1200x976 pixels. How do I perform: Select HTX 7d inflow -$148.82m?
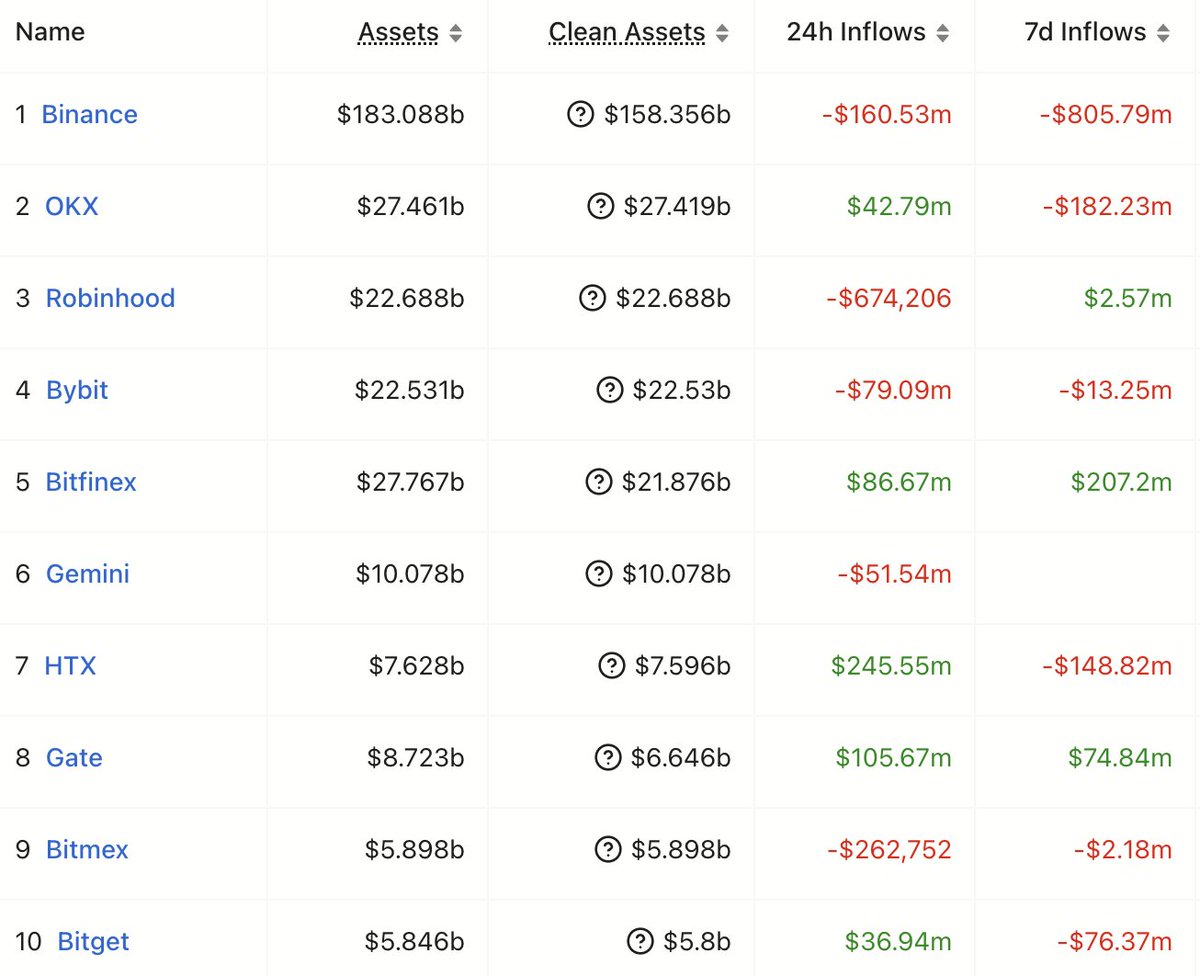1107,666
